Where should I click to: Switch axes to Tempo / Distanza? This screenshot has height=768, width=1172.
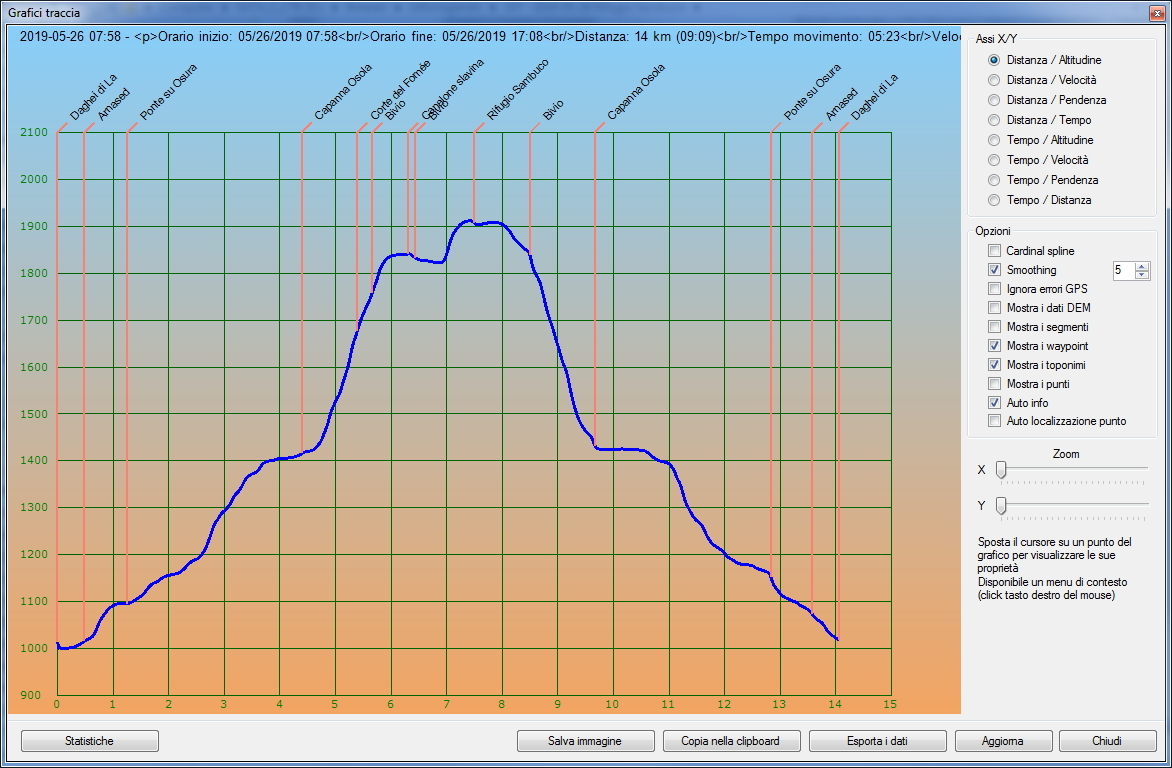pos(994,200)
